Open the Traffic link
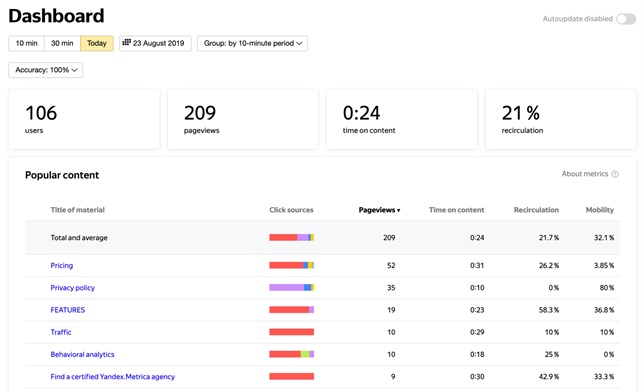 click(61, 332)
